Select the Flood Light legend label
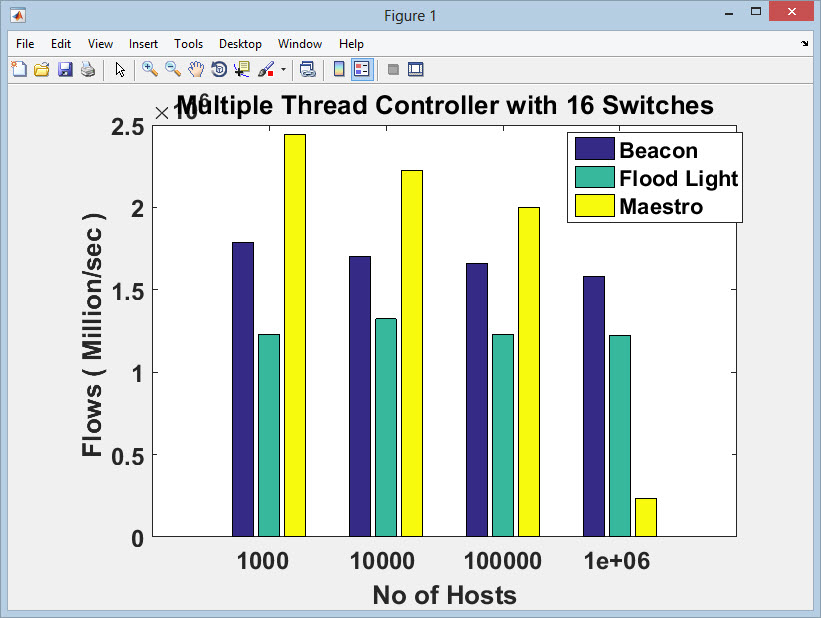821x618 pixels. [x=679, y=179]
